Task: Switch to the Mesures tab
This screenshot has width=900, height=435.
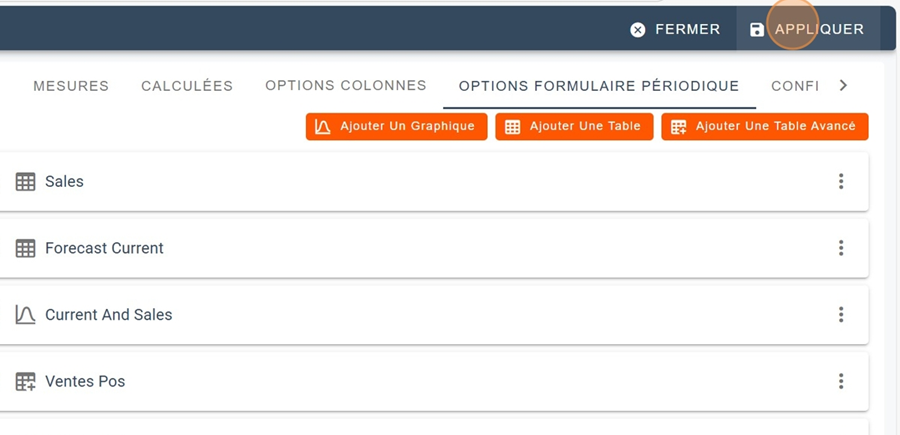Action: tap(71, 86)
